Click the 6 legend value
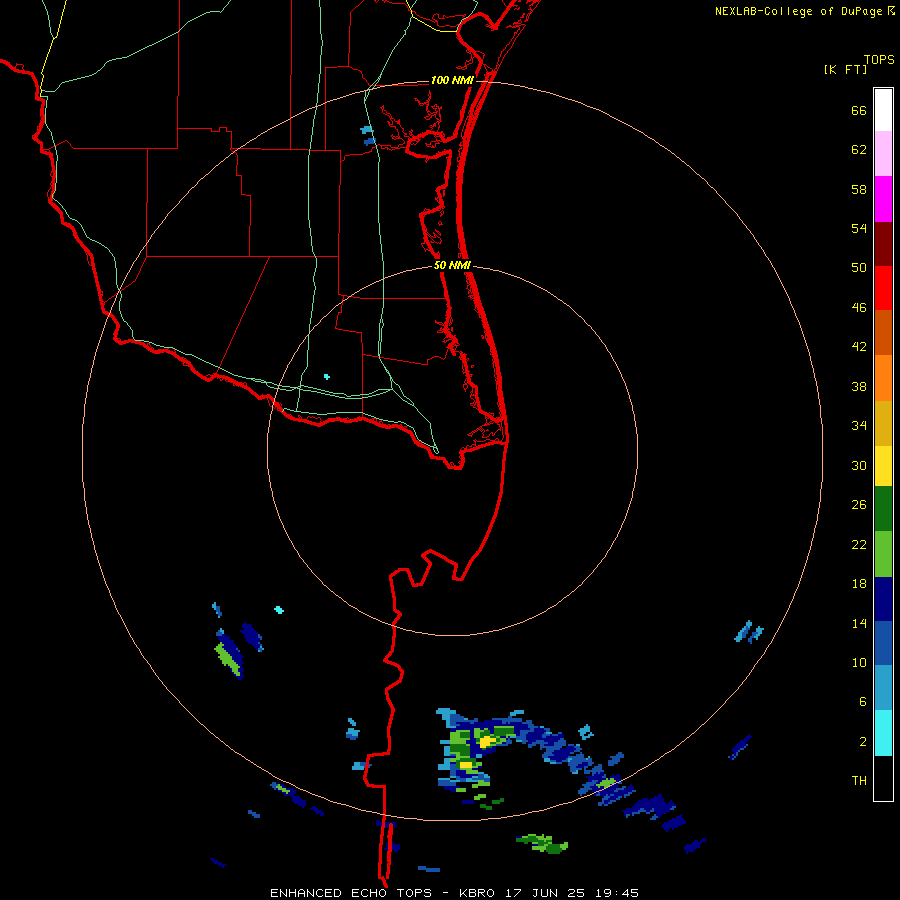The width and height of the screenshot is (900, 900). (863, 702)
